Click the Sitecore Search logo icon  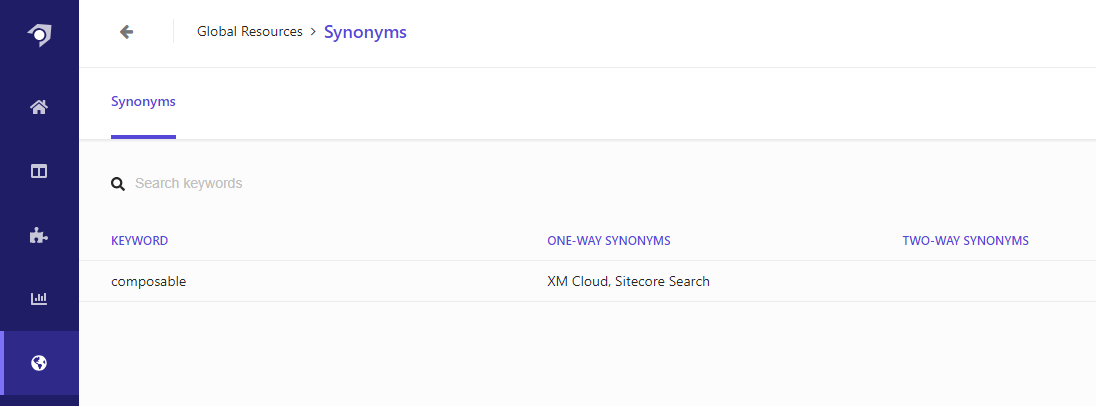pyautogui.click(x=39, y=35)
